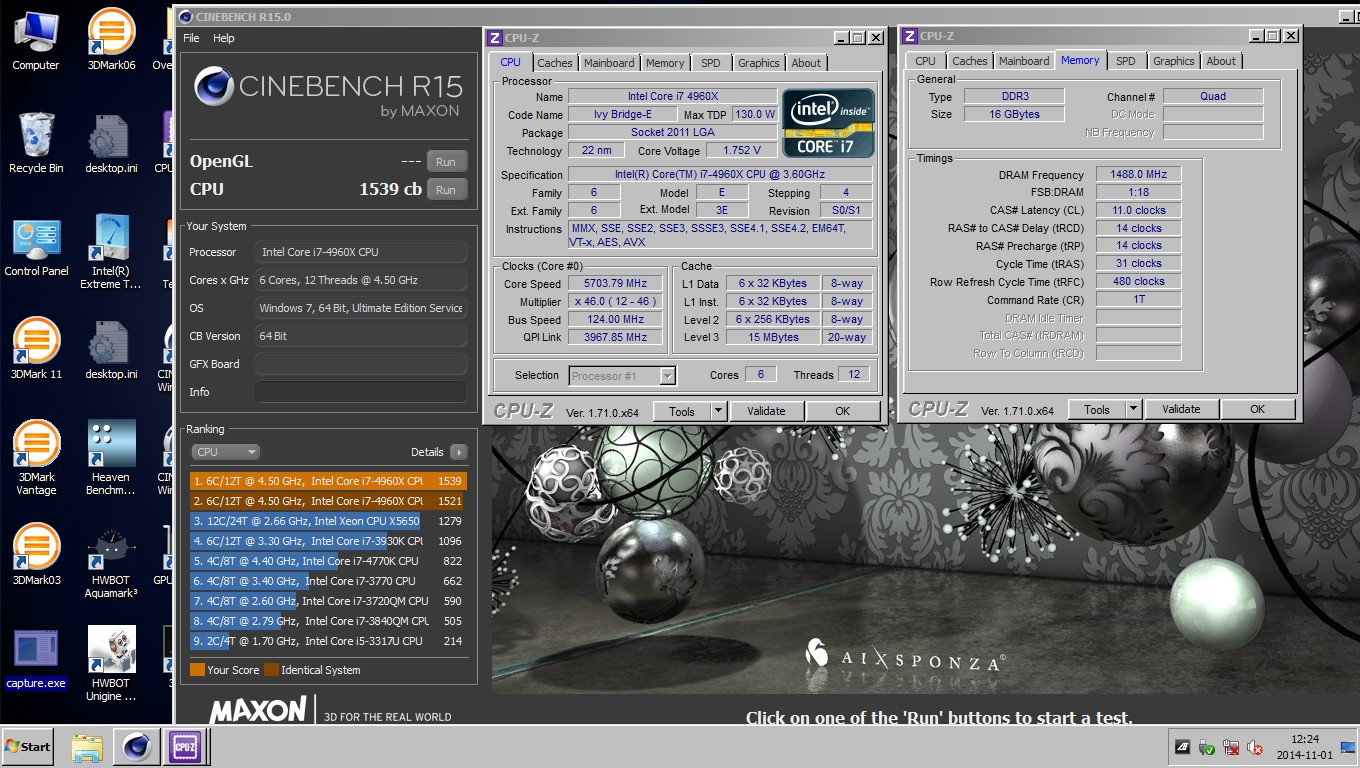
Task: Click the network tray icon
Action: pos(1231,747)
